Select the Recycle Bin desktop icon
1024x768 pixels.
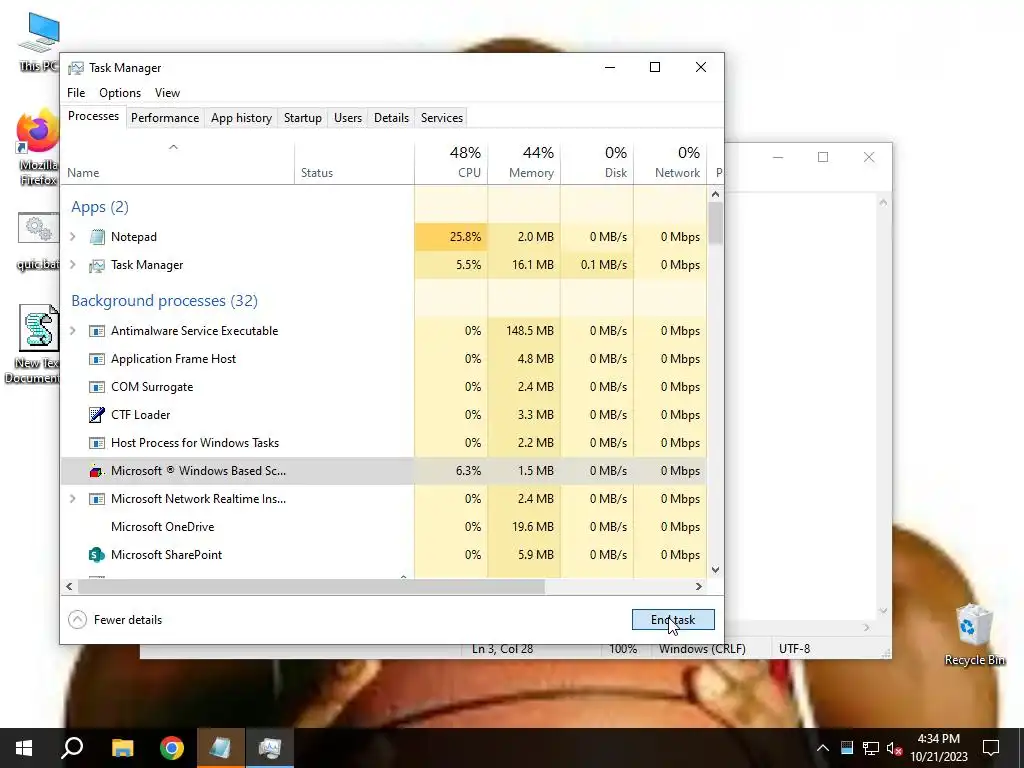pyautogui.click(x=974, y=635)
